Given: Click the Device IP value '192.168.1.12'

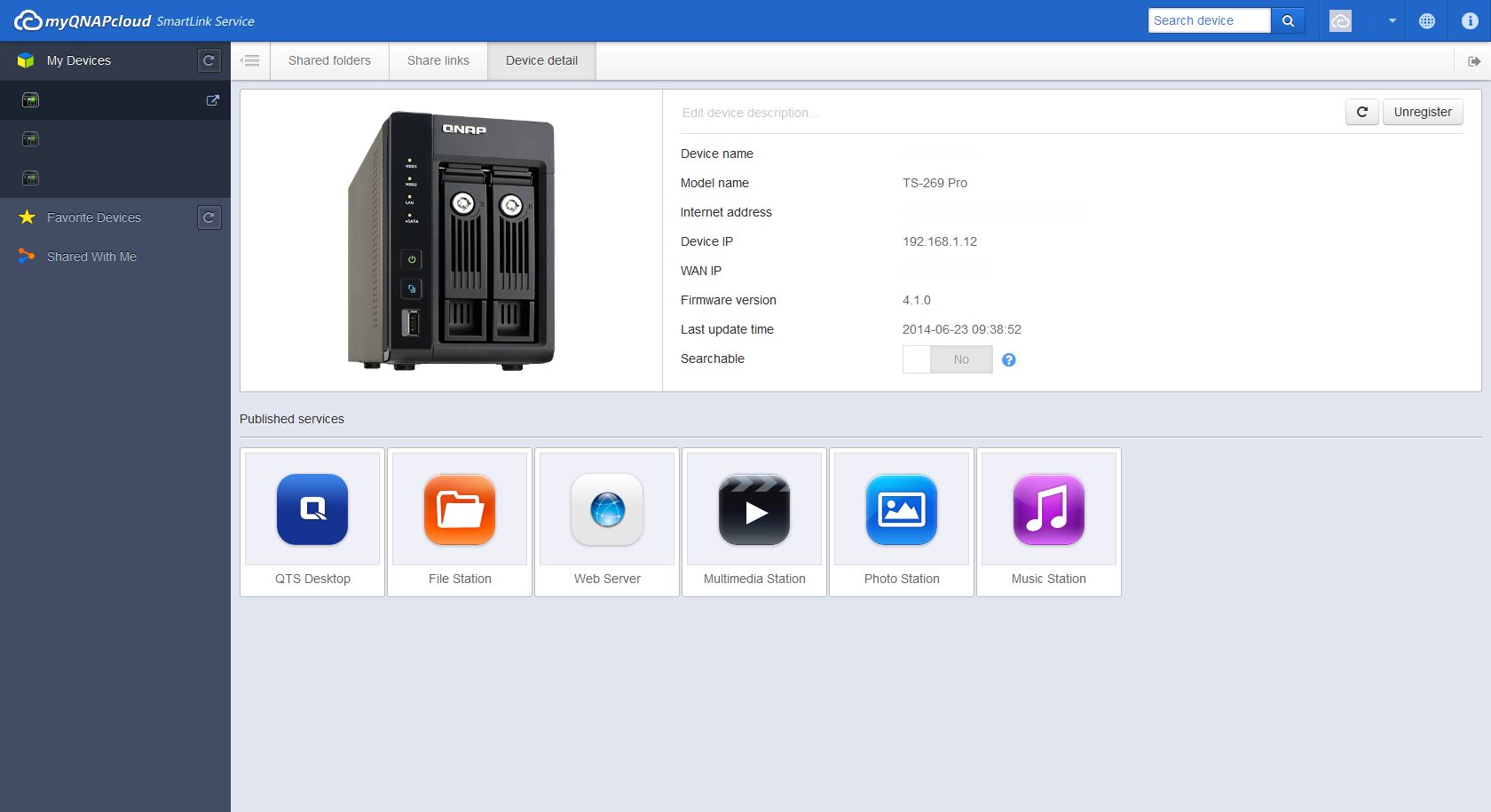Looking at the screenshot, I should (940, 241).
